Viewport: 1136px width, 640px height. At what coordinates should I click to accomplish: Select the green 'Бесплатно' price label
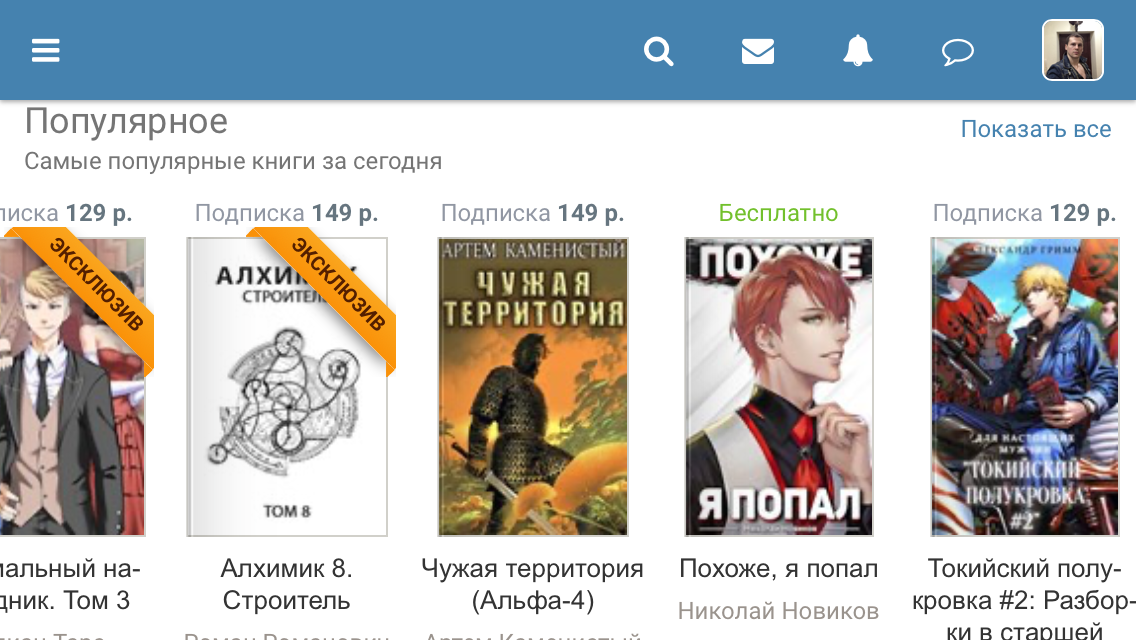(x=779, y=213)
